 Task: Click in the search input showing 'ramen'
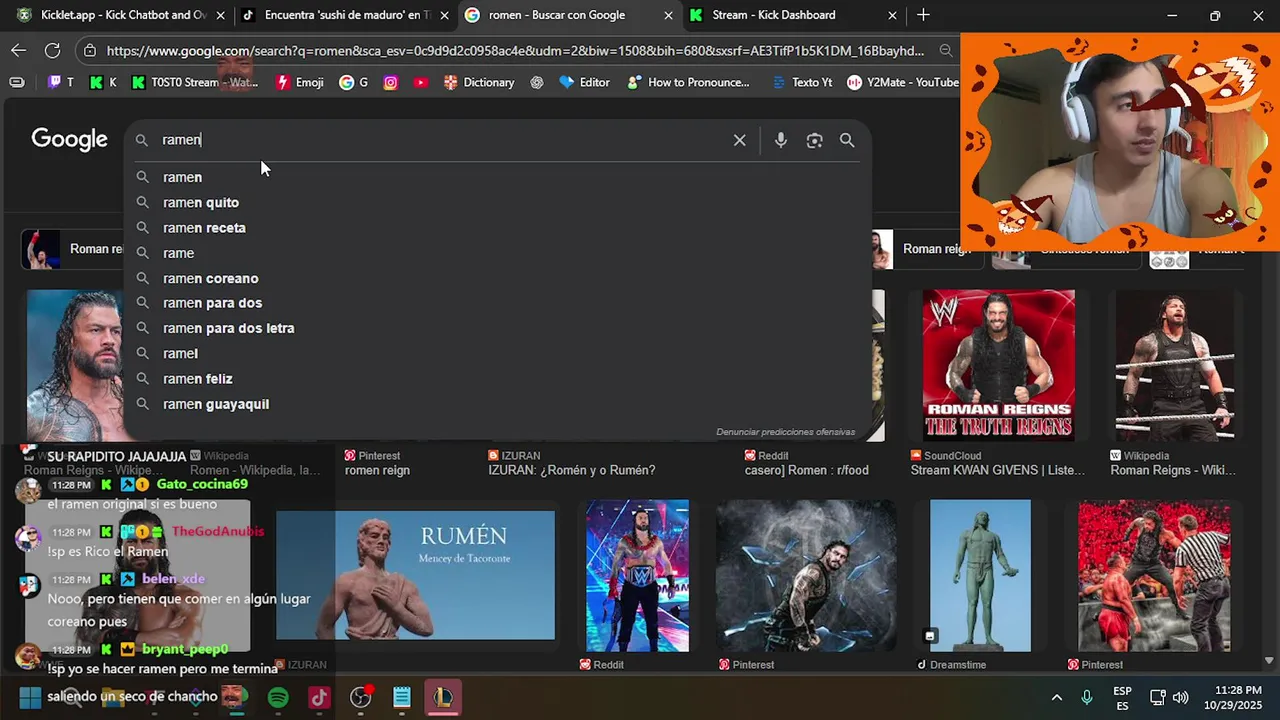point(440,140)
